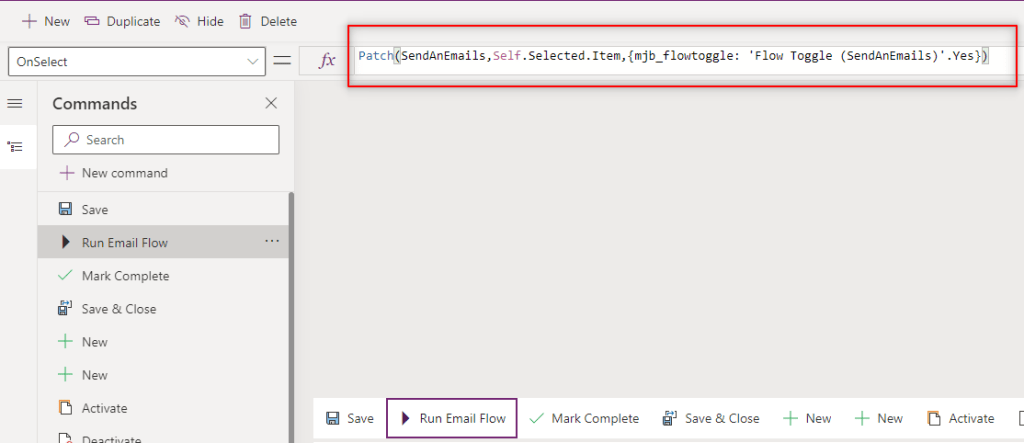
Task: Click New in the top toolbar
Action: point(46,21)
